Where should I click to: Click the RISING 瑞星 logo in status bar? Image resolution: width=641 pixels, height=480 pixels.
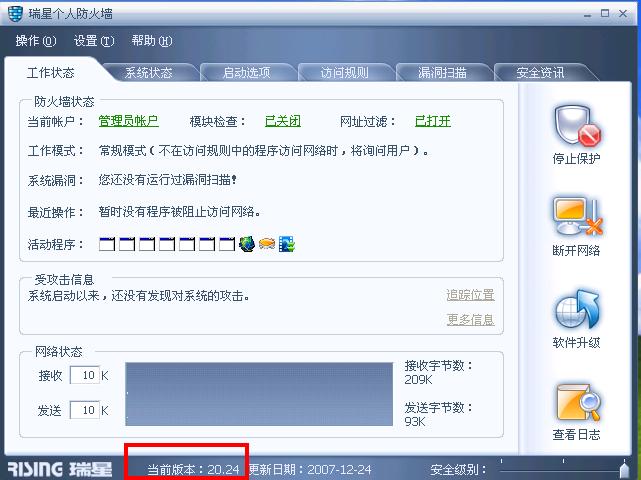[60, 469]
